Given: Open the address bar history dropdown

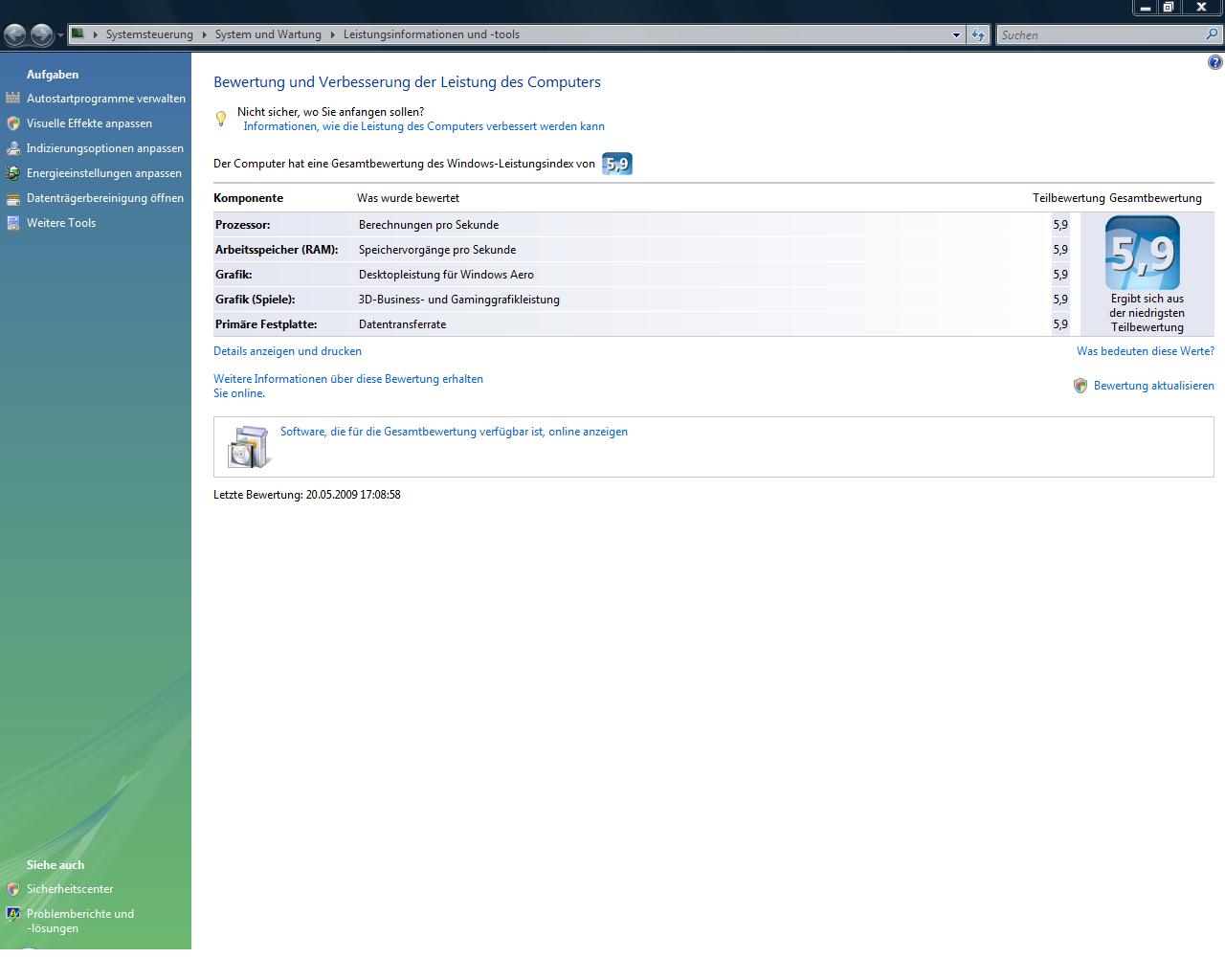Looking at the screenshot, I should [956, 34].
